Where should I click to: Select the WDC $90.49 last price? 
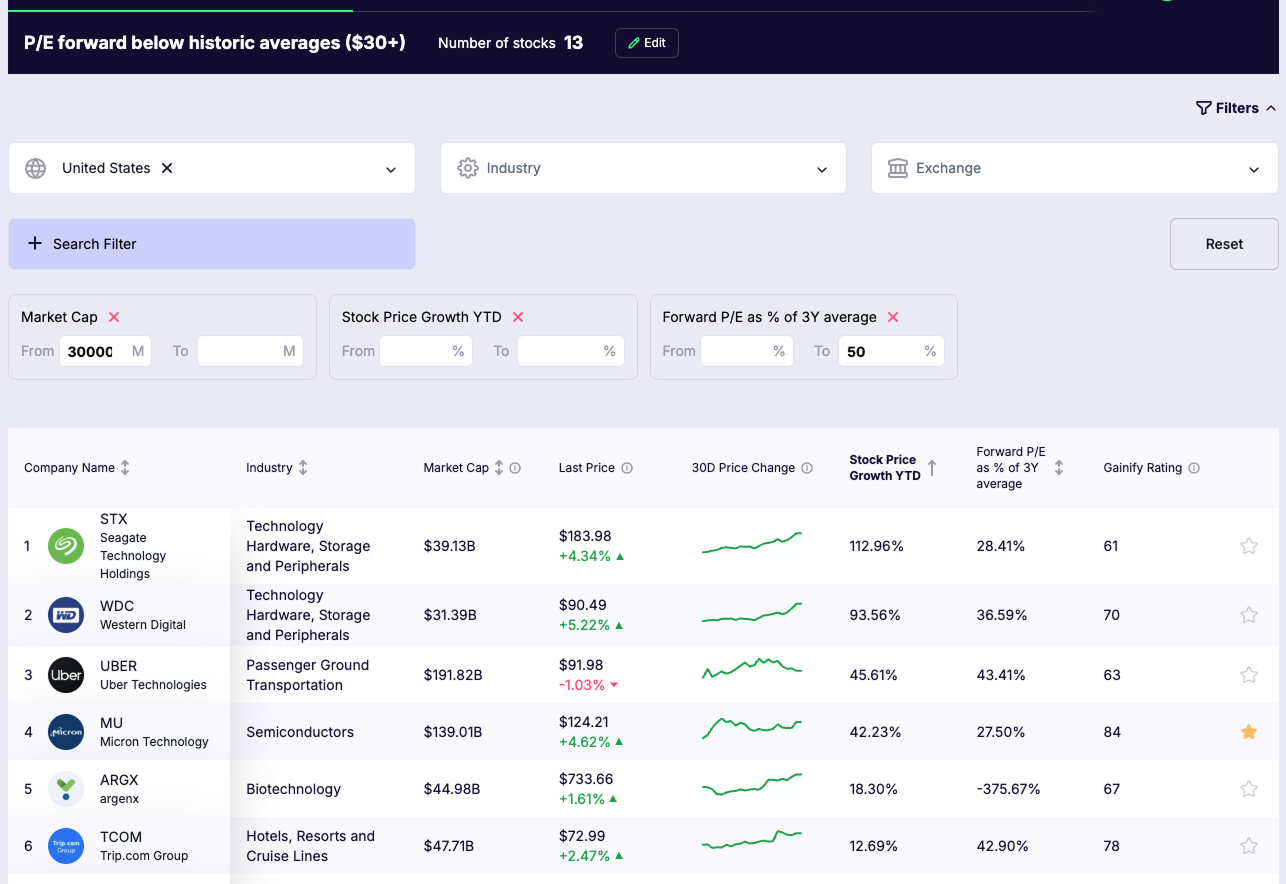(x=582, y=605)
